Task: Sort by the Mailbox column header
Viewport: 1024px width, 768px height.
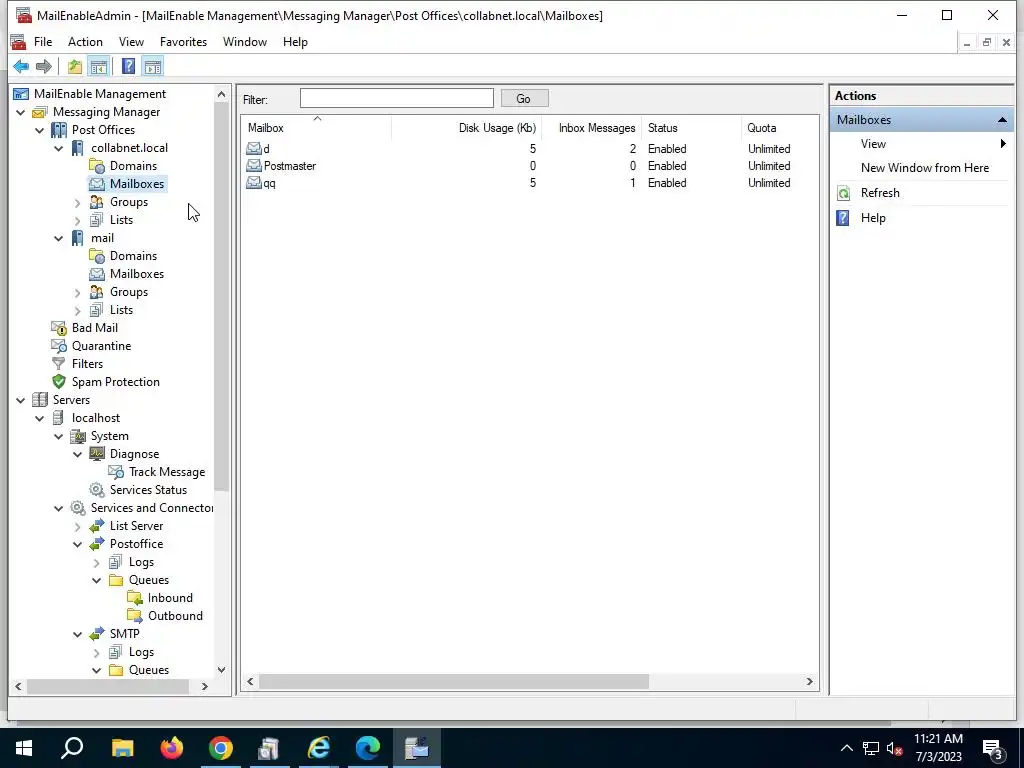Action: tap(317, 128)
